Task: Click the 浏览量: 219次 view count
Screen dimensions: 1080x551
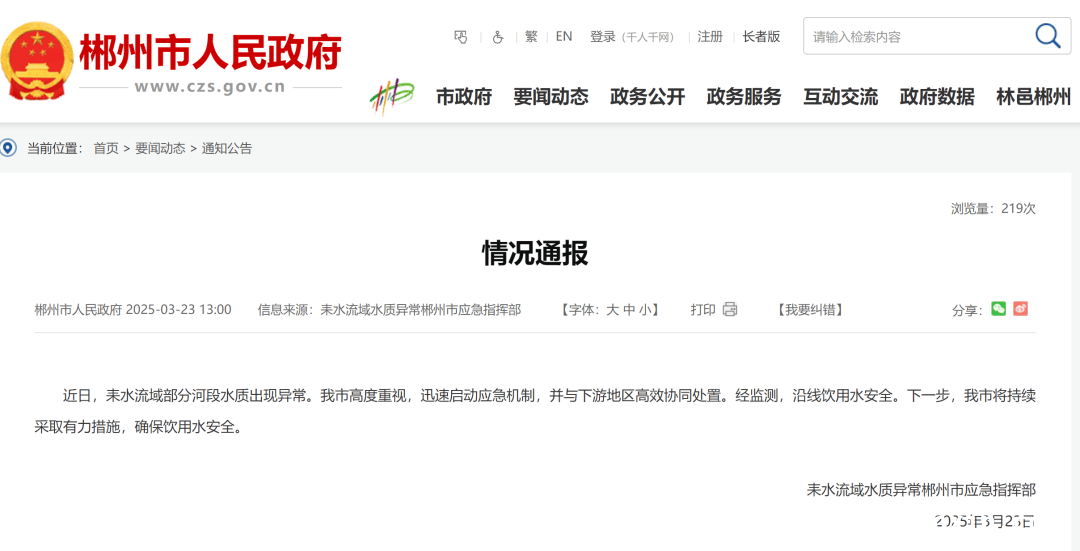Action: [993, 208]
